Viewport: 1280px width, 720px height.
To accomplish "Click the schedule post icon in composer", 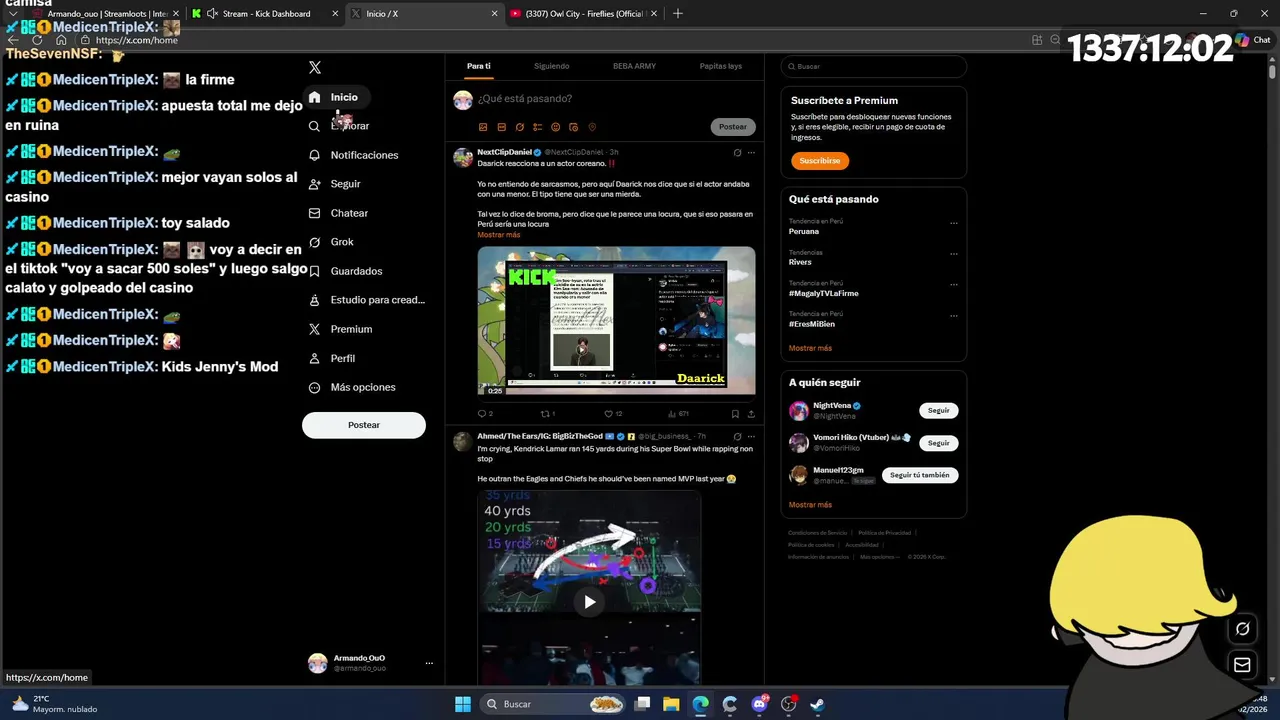I will 573,127.
